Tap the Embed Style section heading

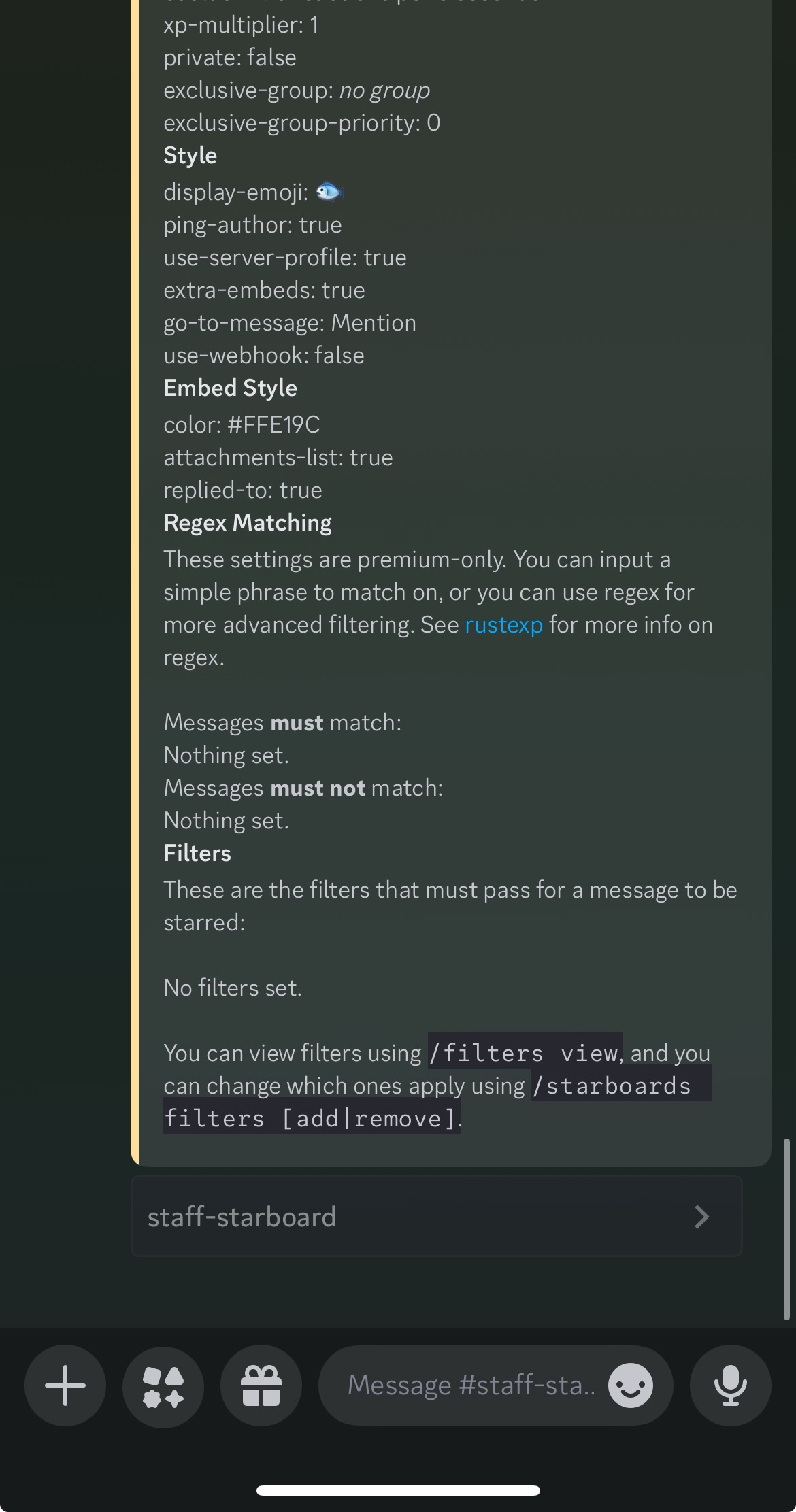(x=230, y=388)
